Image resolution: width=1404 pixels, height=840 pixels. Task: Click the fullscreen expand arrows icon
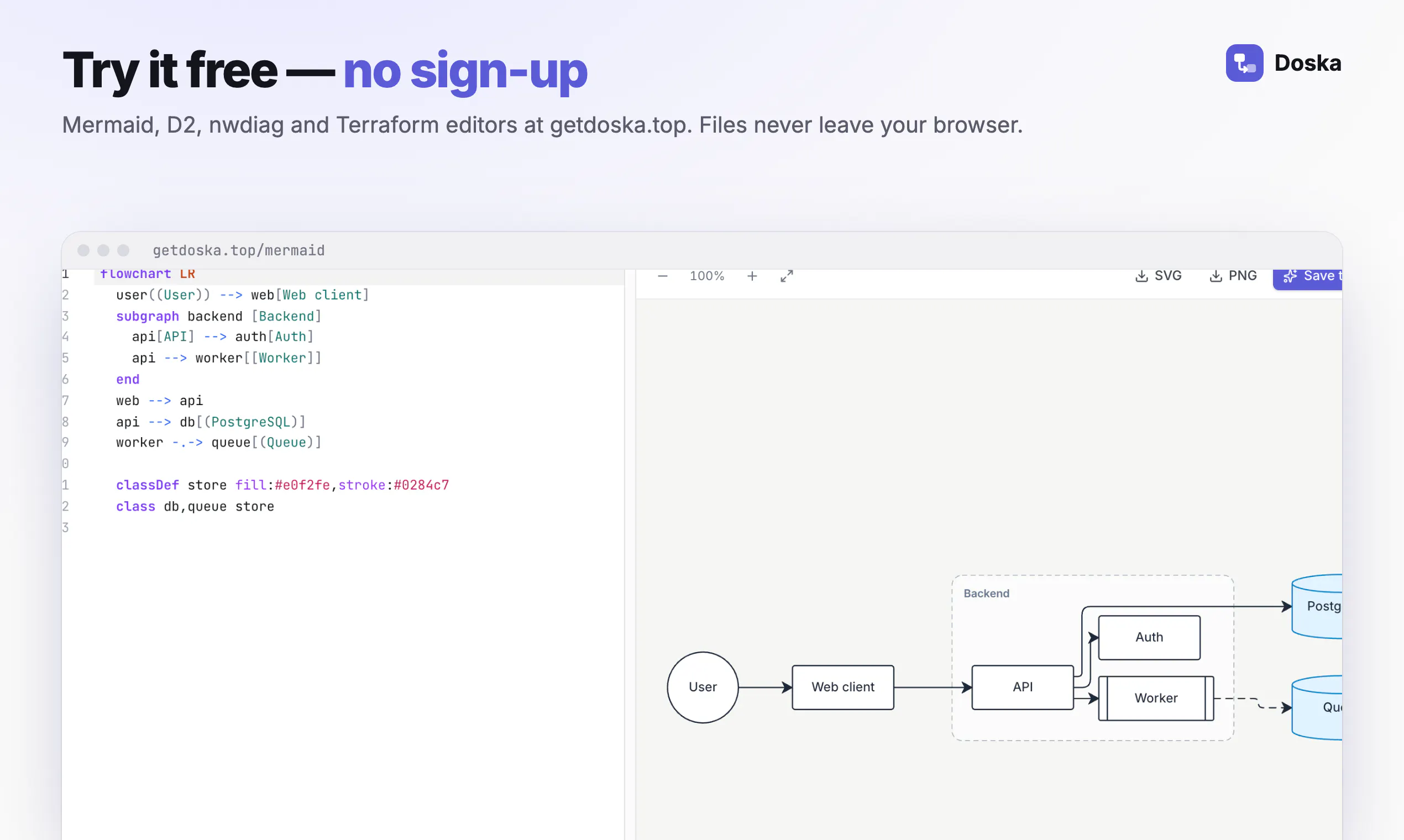pos(787,276)
